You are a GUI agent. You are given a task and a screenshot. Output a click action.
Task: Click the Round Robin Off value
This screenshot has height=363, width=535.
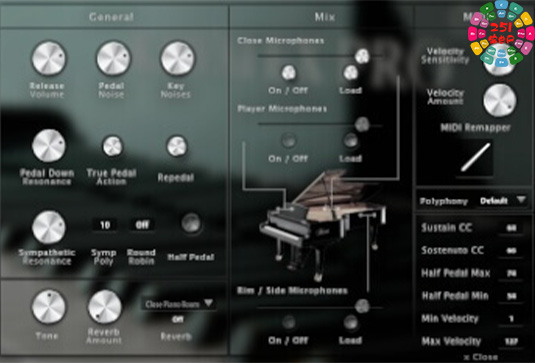point(142,225)
